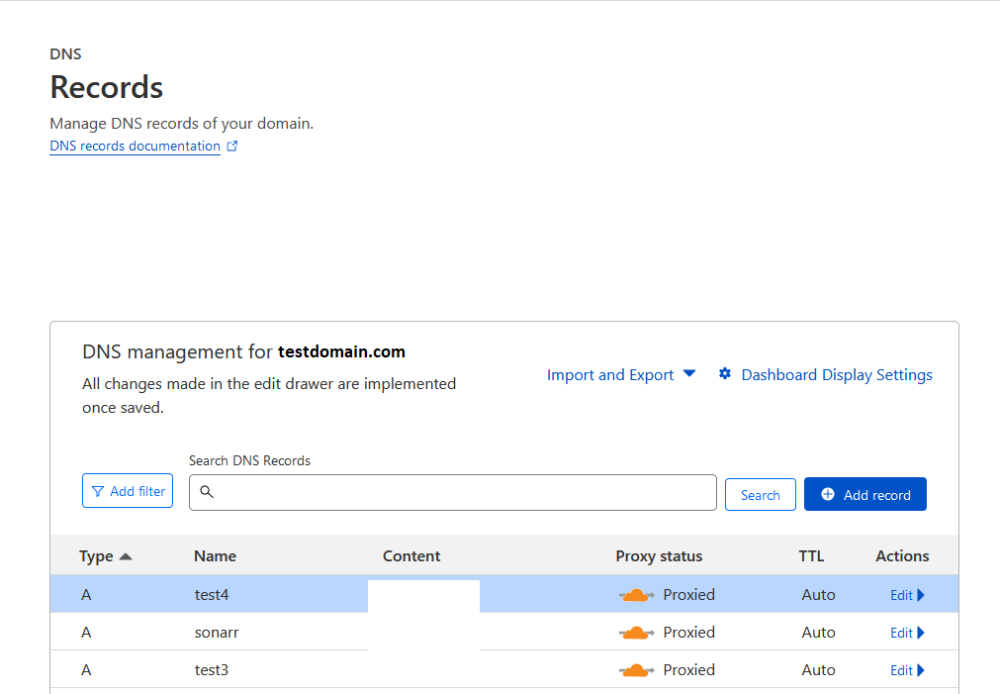Click the orange cloud icon for test3
Image resolution: width=1000 pixels, height=694 pixels.
(x=636, y=670)
